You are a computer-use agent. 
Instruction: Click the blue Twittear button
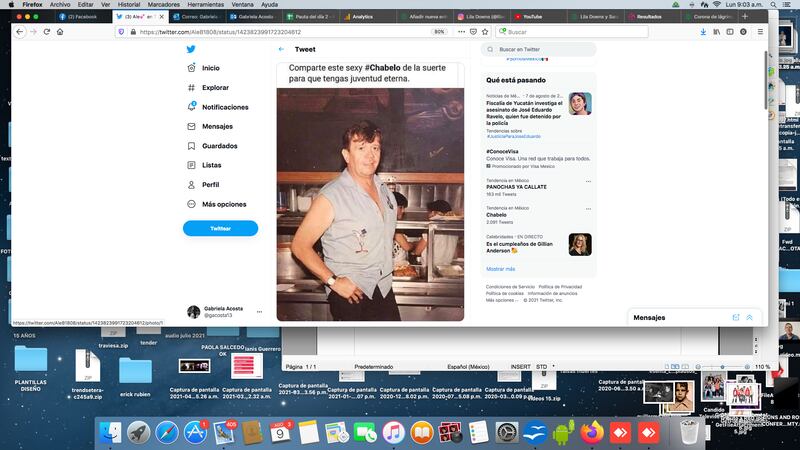pos(220,229)
